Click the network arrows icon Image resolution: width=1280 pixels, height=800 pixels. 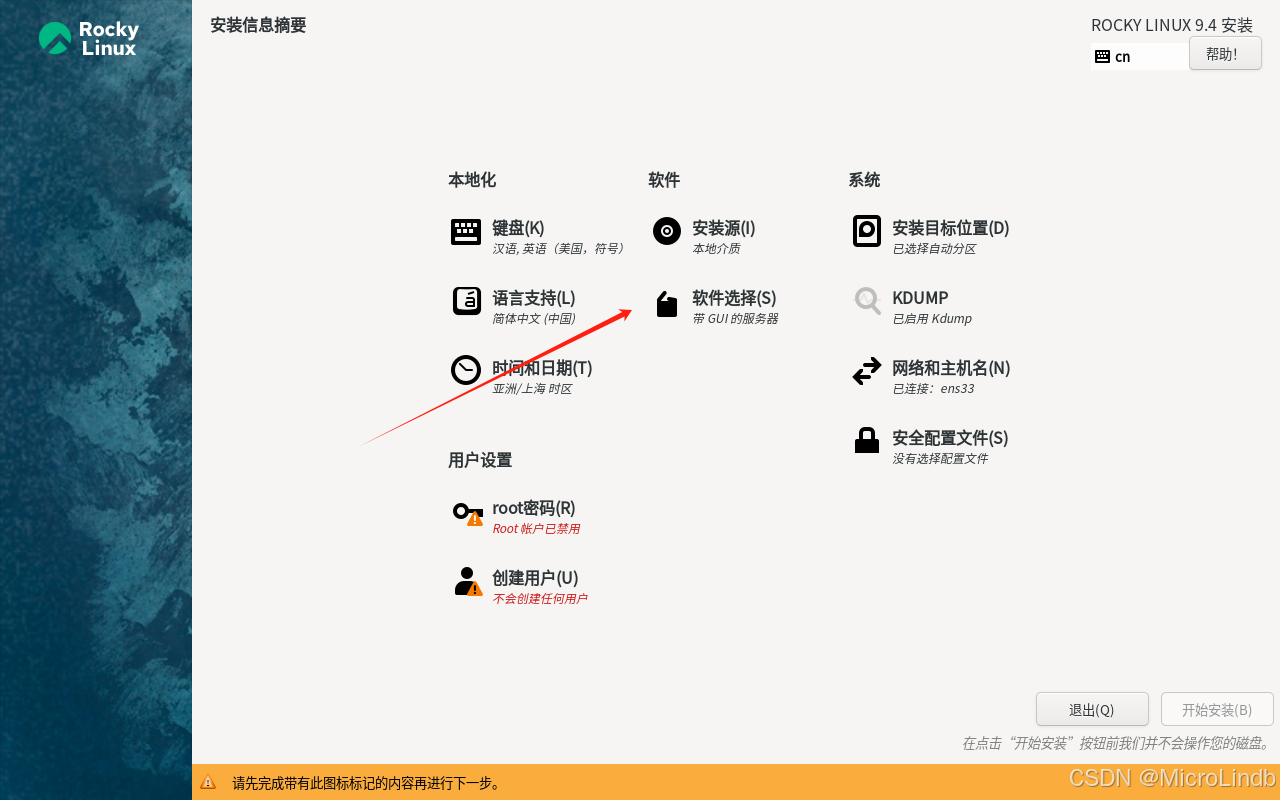[867, 371]
